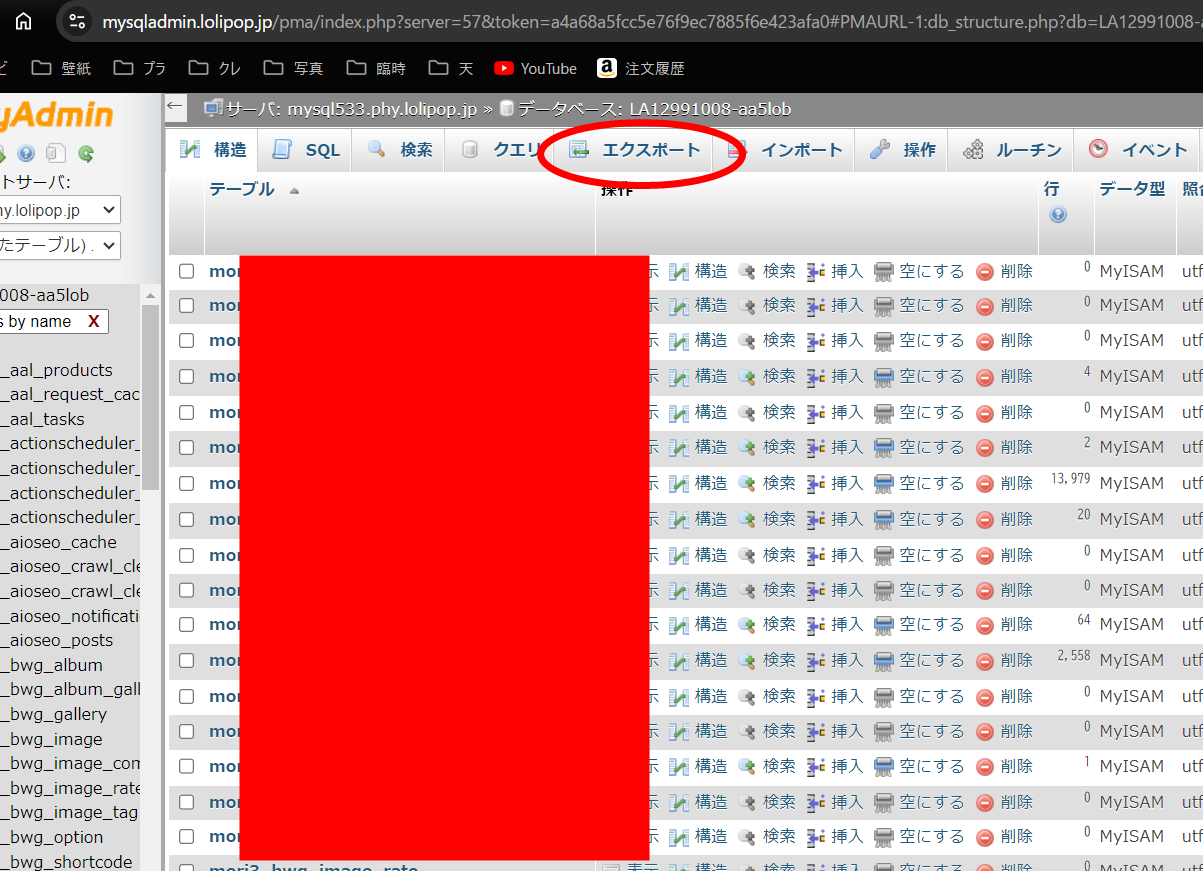
Task: Select the checkbox for the 64-row table
Action: 187,624
